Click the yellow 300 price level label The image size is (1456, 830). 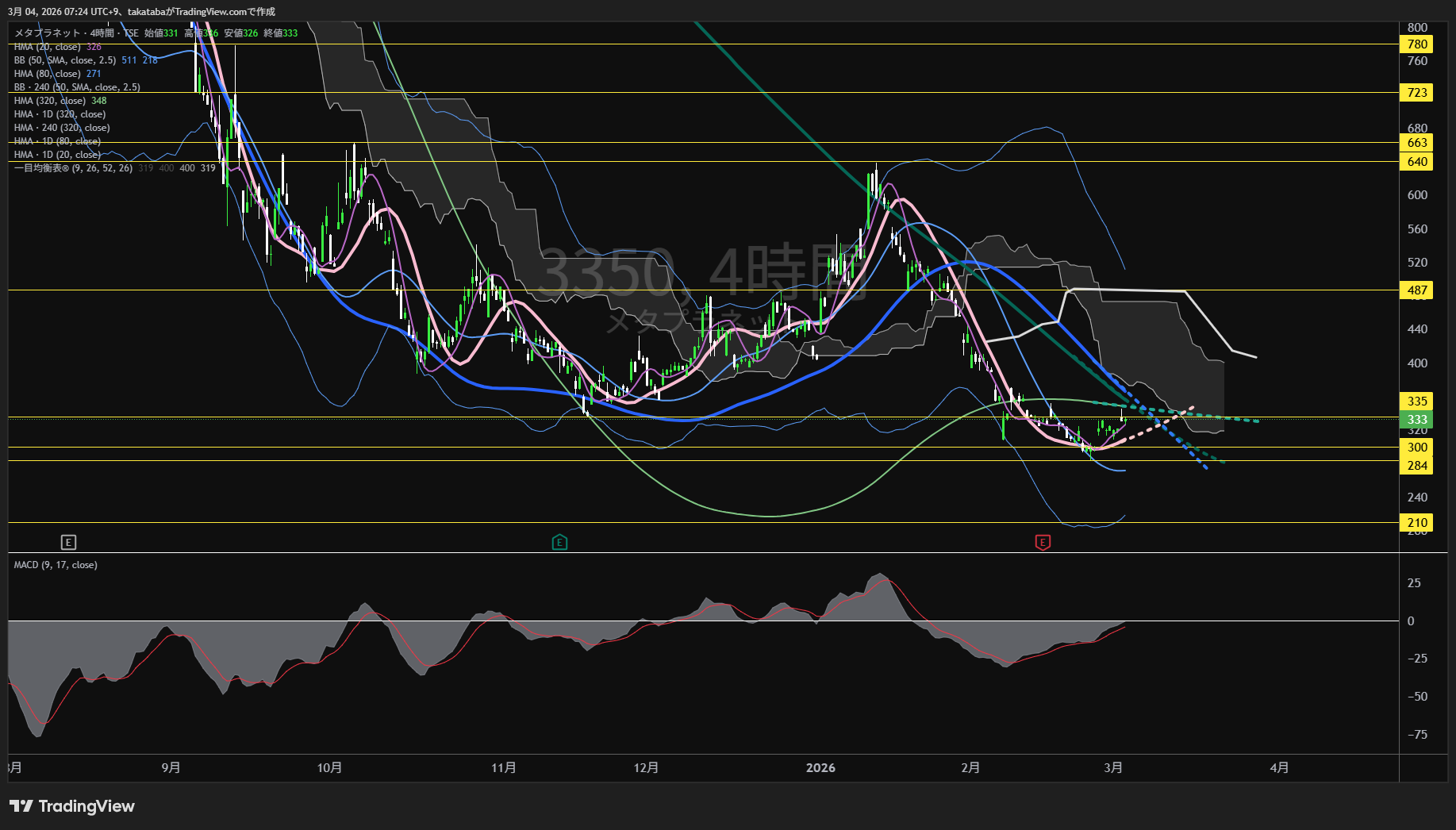coord(1417,448)
